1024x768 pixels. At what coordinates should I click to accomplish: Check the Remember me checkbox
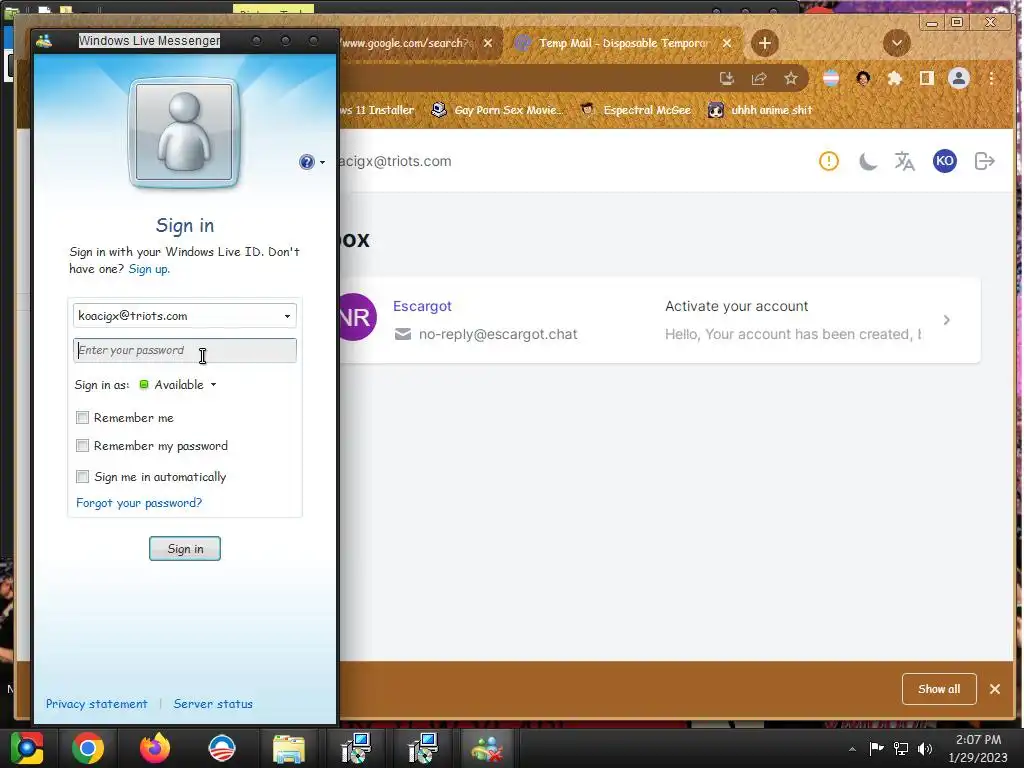pos(82,417)
